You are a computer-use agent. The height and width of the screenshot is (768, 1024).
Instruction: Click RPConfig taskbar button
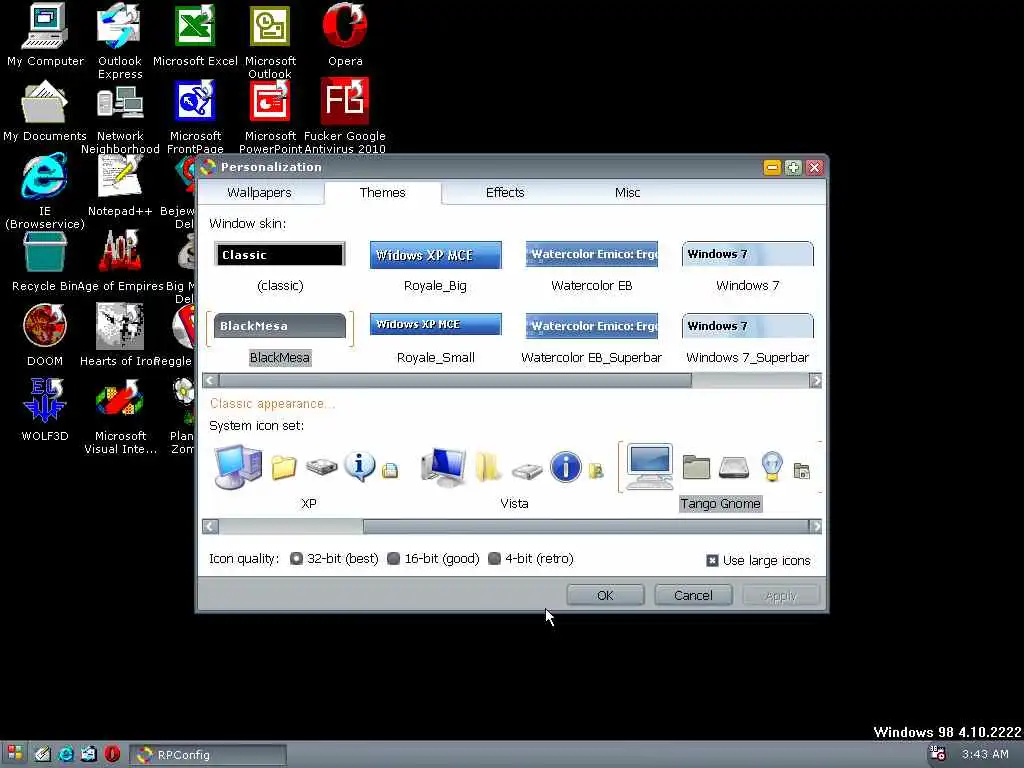pyautogui.click(x=208, y=754)
